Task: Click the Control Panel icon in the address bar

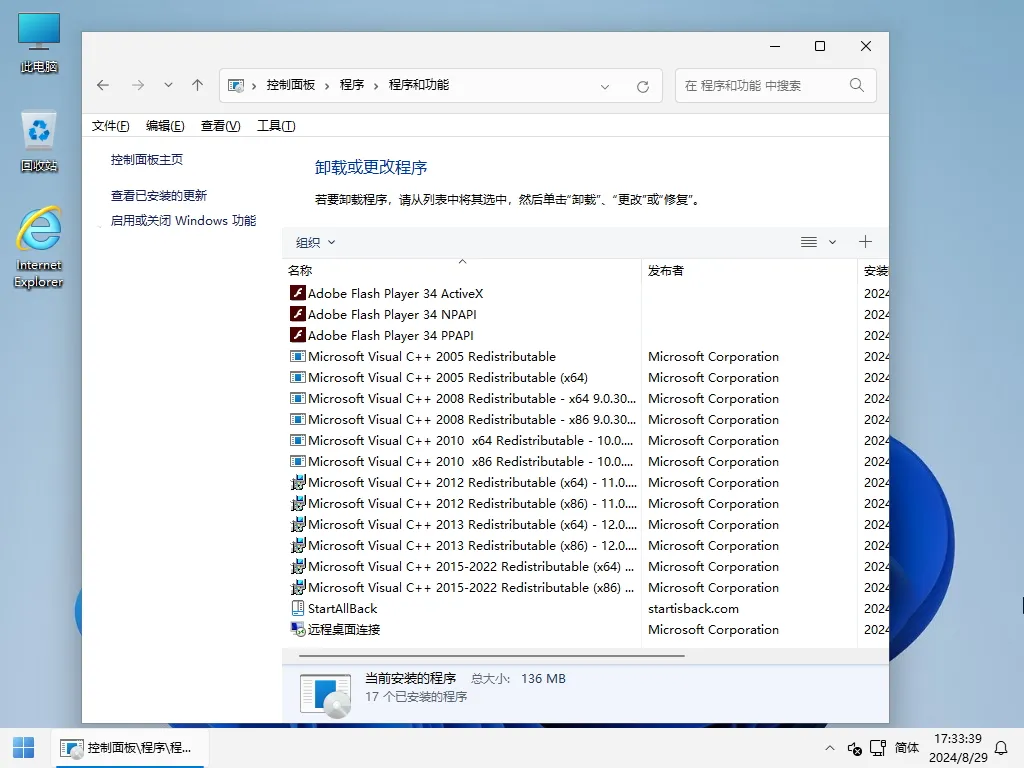Action: pyautogui.click(x=236, y=86)
